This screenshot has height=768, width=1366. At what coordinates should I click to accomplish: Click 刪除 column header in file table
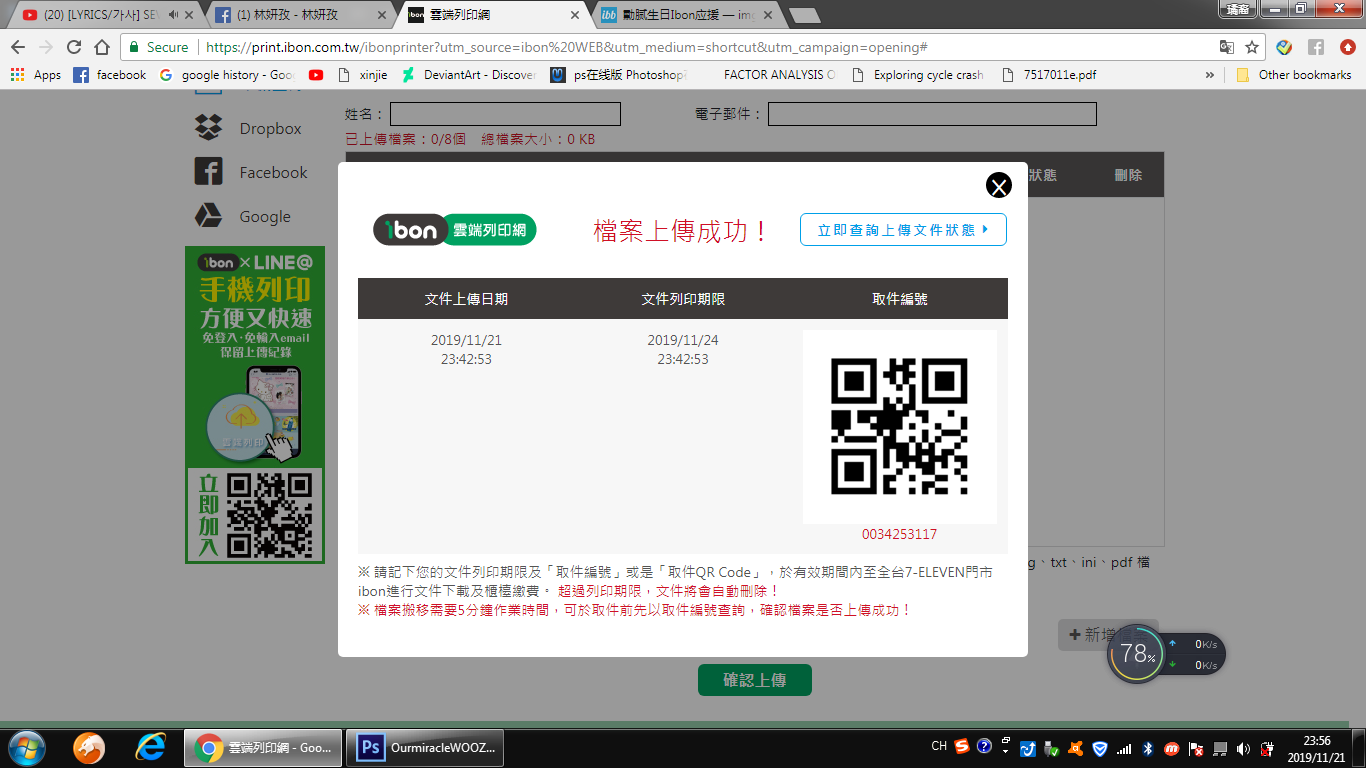tap(1128, 175)
